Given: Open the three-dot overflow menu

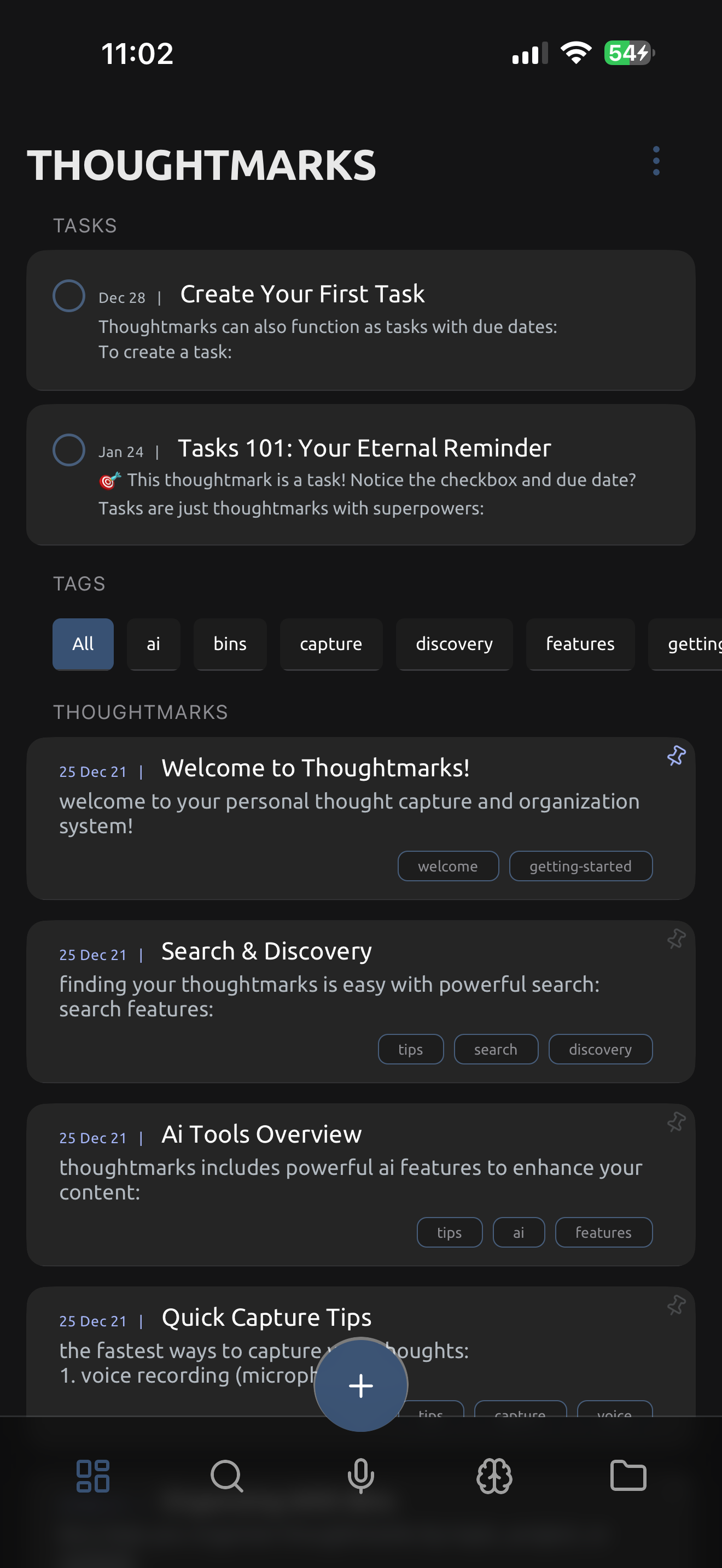Looking at the screenshot, I should 656,161.
